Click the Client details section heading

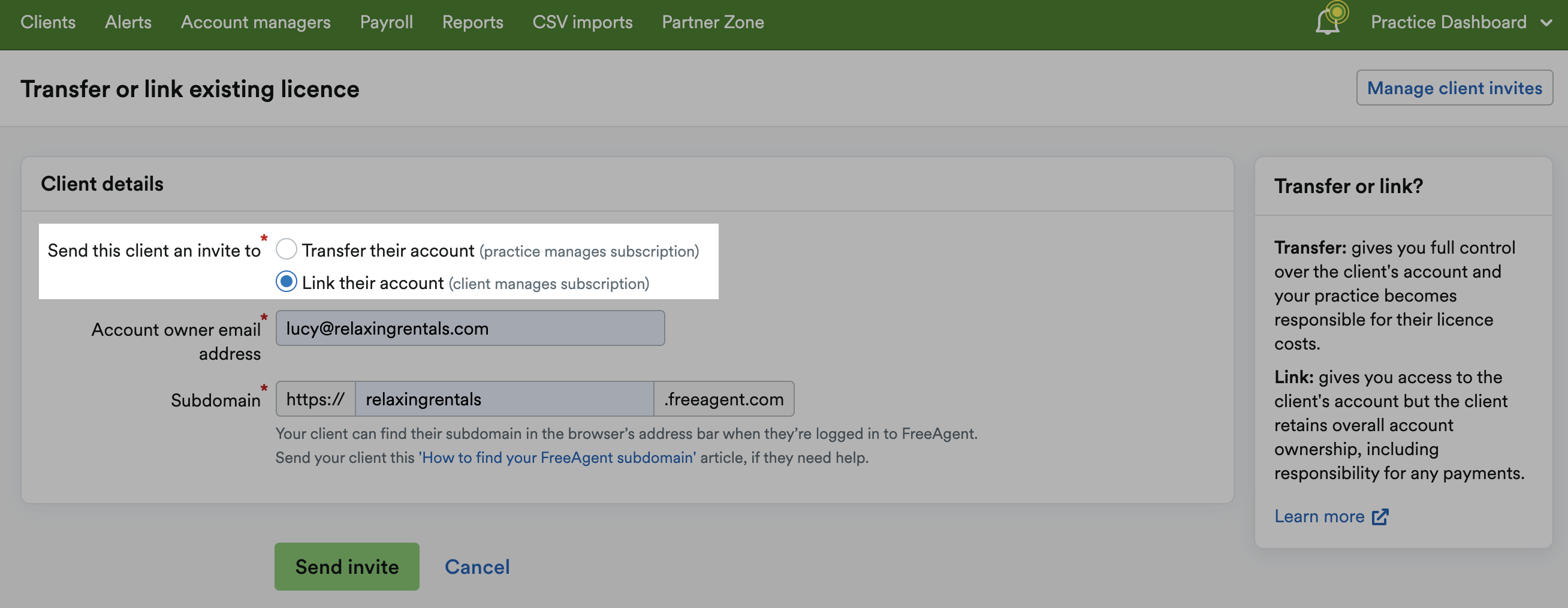[102, 184]
